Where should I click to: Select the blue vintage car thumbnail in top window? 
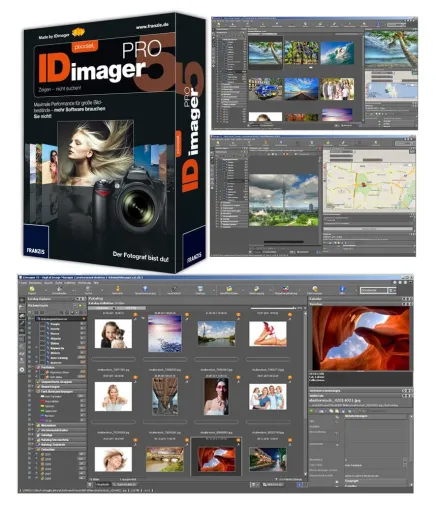(265, 89)
